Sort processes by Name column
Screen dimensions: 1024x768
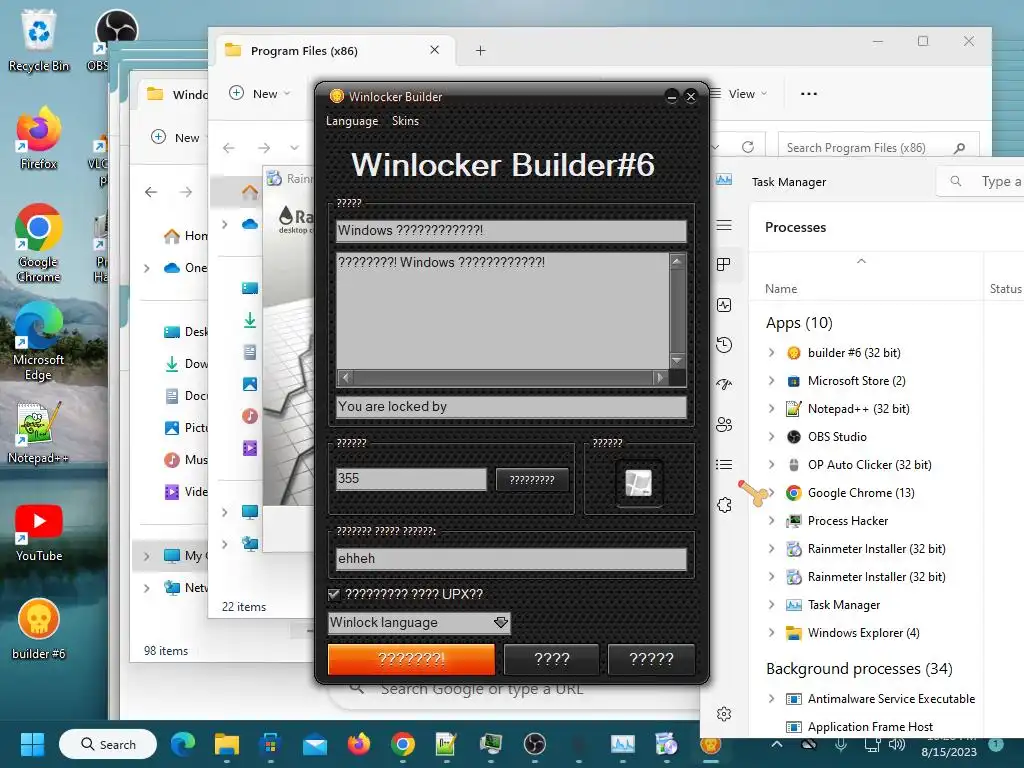click(781, 289)
